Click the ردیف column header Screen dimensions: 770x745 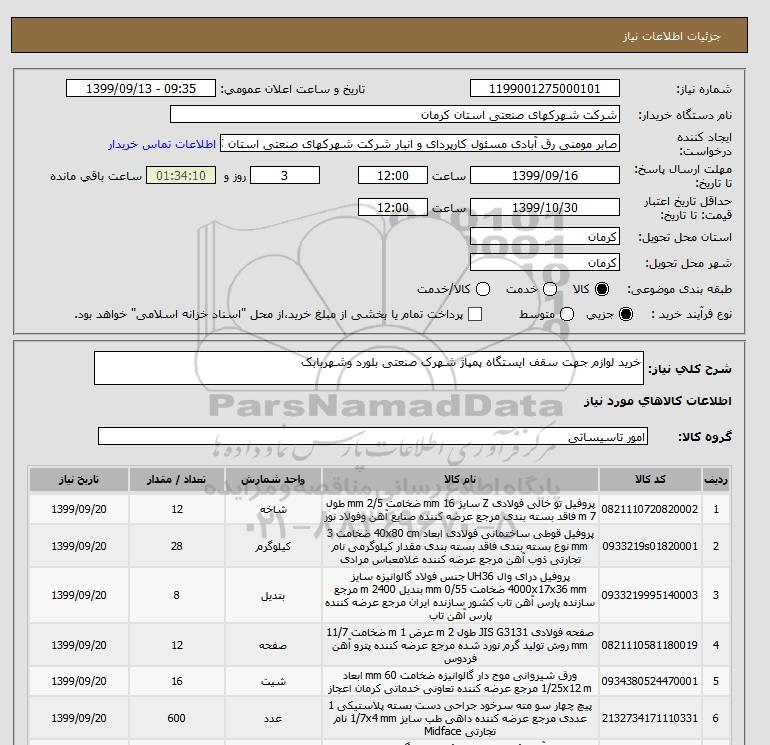tap(716, 479)
